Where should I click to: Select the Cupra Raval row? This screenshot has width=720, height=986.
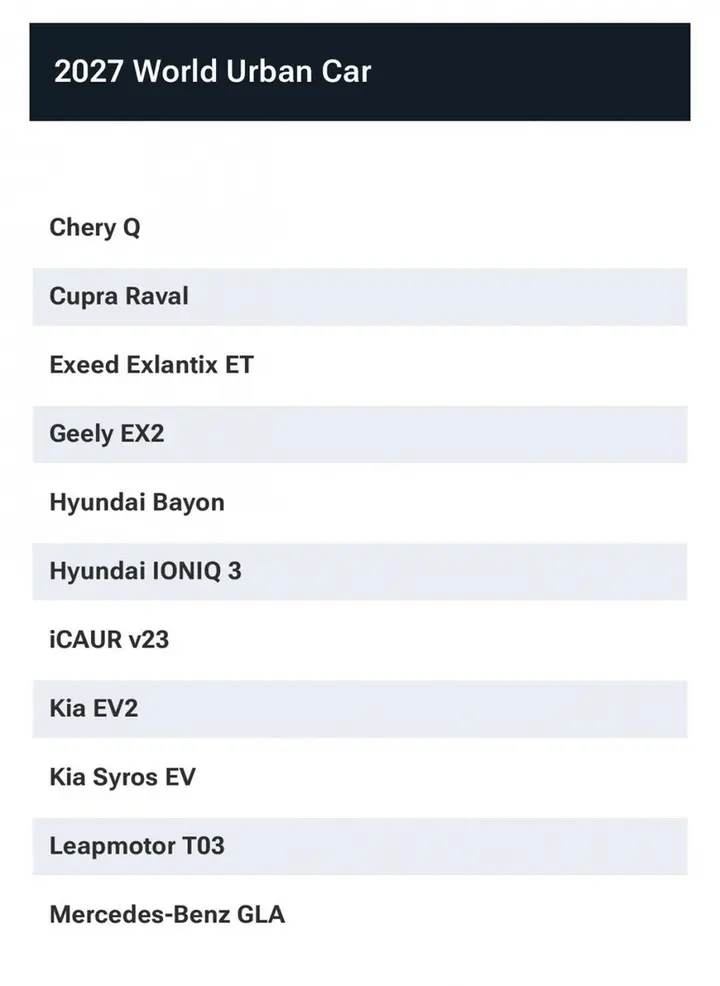(x=360, y=297)
